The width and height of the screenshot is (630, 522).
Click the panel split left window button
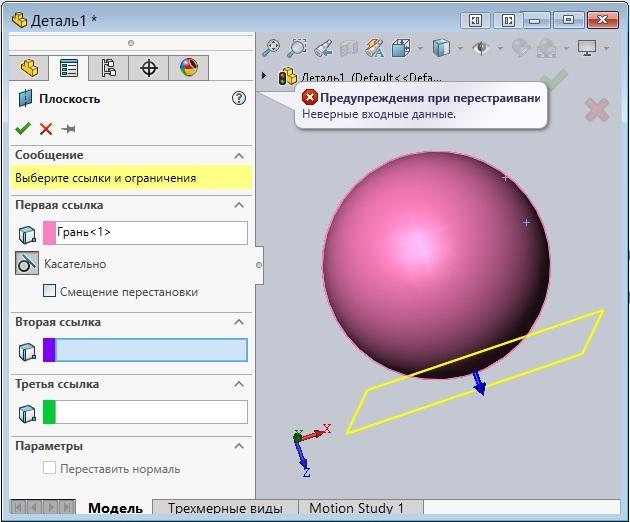click(x=475, y=20)
